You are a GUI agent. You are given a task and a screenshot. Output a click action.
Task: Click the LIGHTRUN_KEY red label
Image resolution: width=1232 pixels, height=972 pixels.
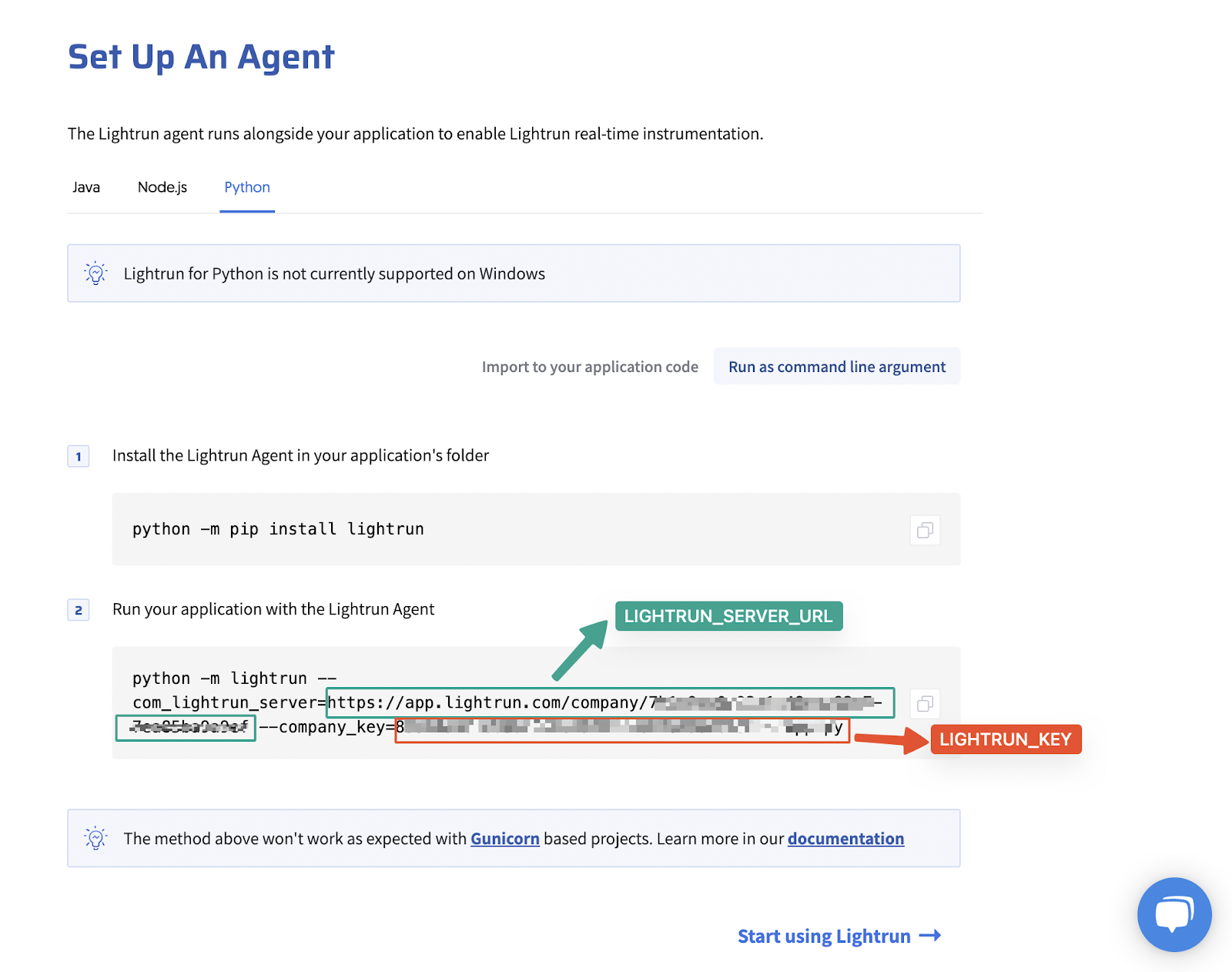(x=1006, y=739)
